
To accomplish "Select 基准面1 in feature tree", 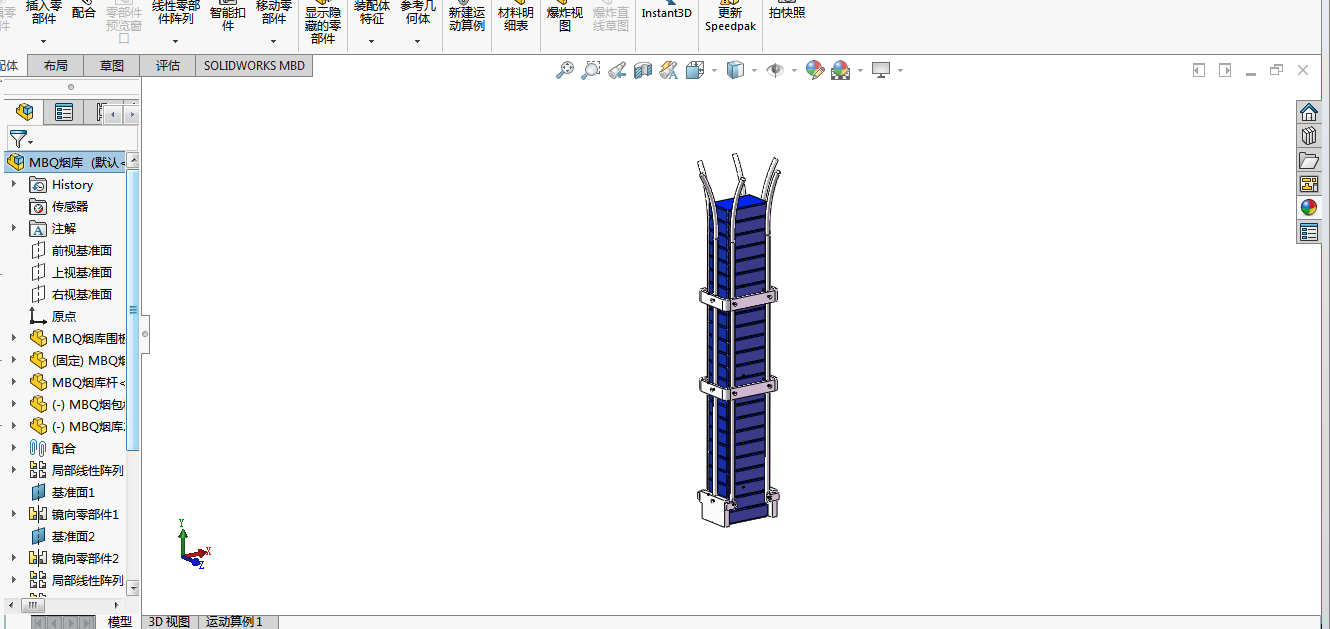I will (x=73, y=492).
